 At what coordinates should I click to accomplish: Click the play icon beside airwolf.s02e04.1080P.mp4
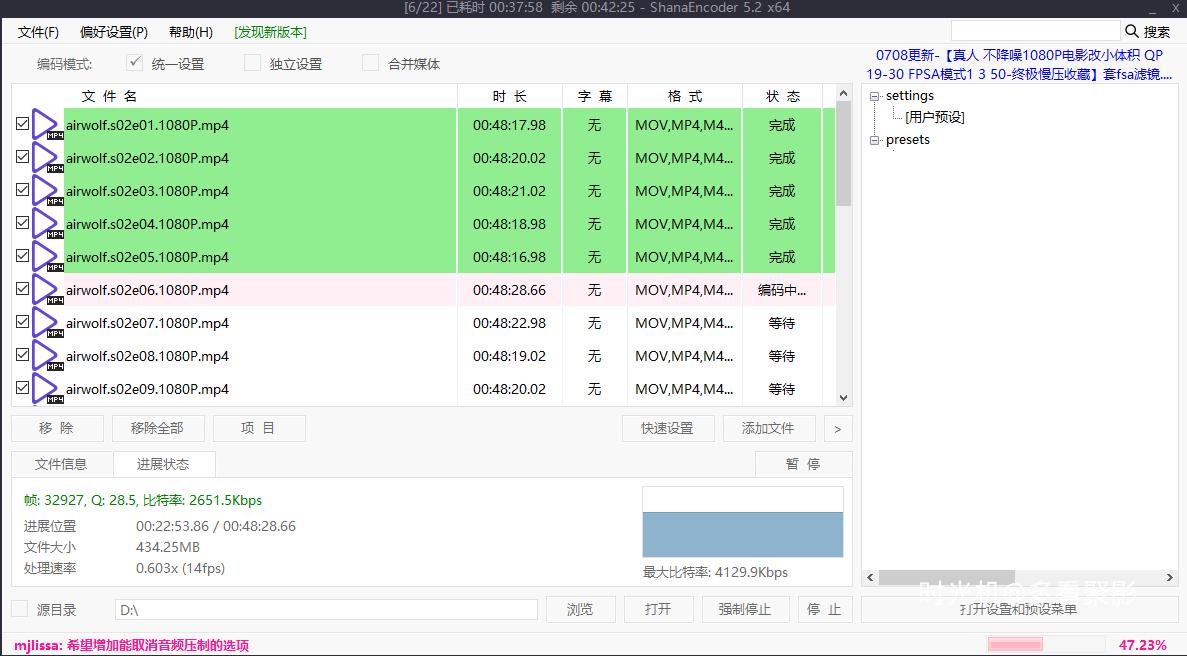click(44, 222)
